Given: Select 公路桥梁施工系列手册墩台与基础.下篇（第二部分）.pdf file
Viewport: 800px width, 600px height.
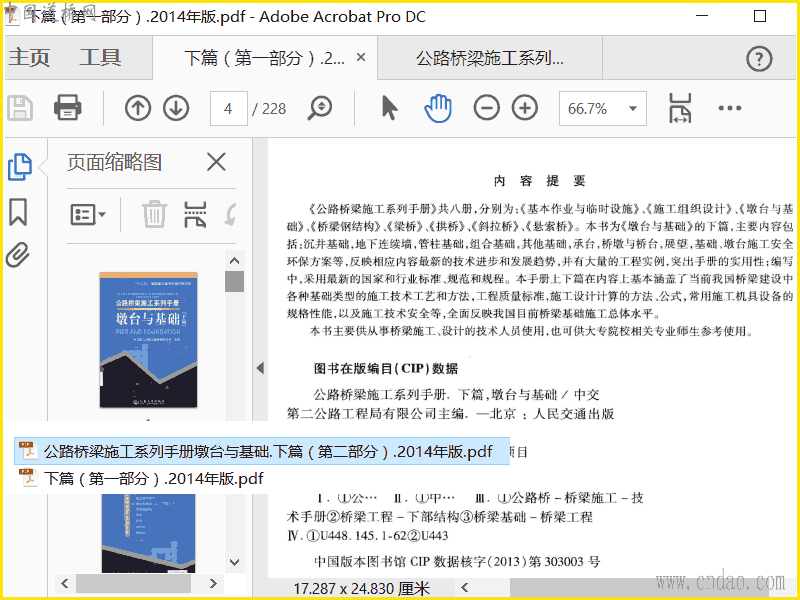Looking at the screenshot, I should point(262,452).
